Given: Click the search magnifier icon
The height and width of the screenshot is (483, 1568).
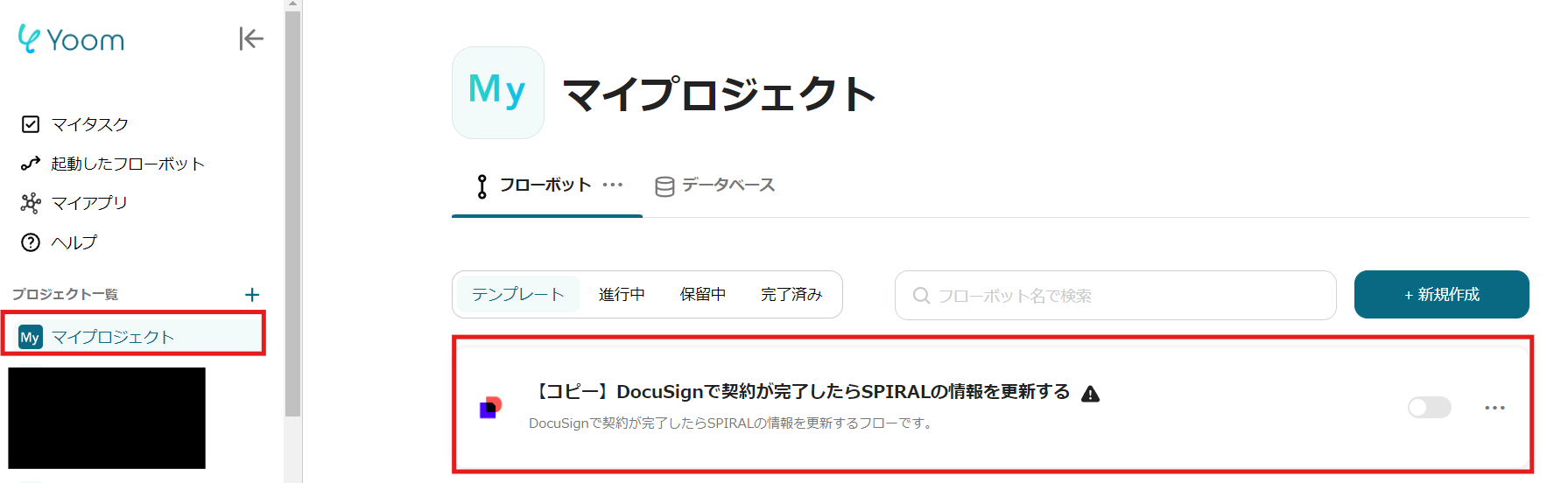Looking at the screenshot, I should [x=921, y=296].
